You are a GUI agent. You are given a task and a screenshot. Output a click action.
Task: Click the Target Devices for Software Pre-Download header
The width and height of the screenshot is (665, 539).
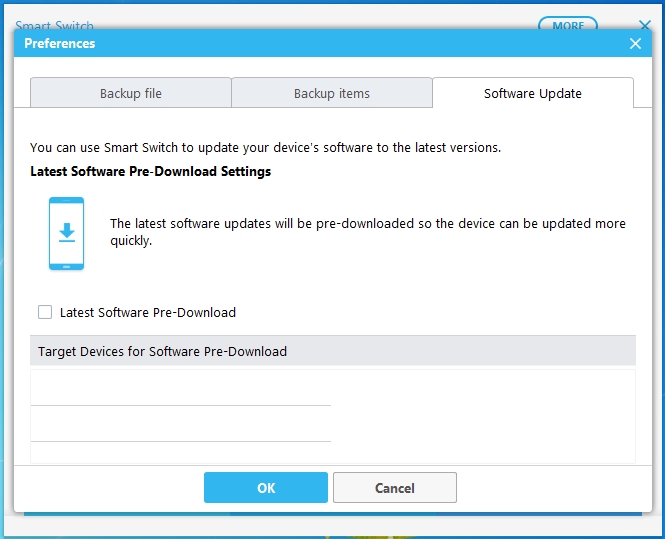(332, 351)
